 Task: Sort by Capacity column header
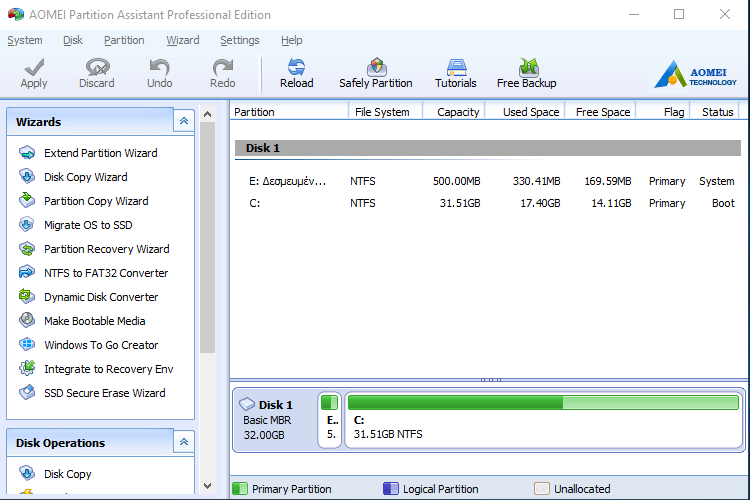tap(453, 111)
